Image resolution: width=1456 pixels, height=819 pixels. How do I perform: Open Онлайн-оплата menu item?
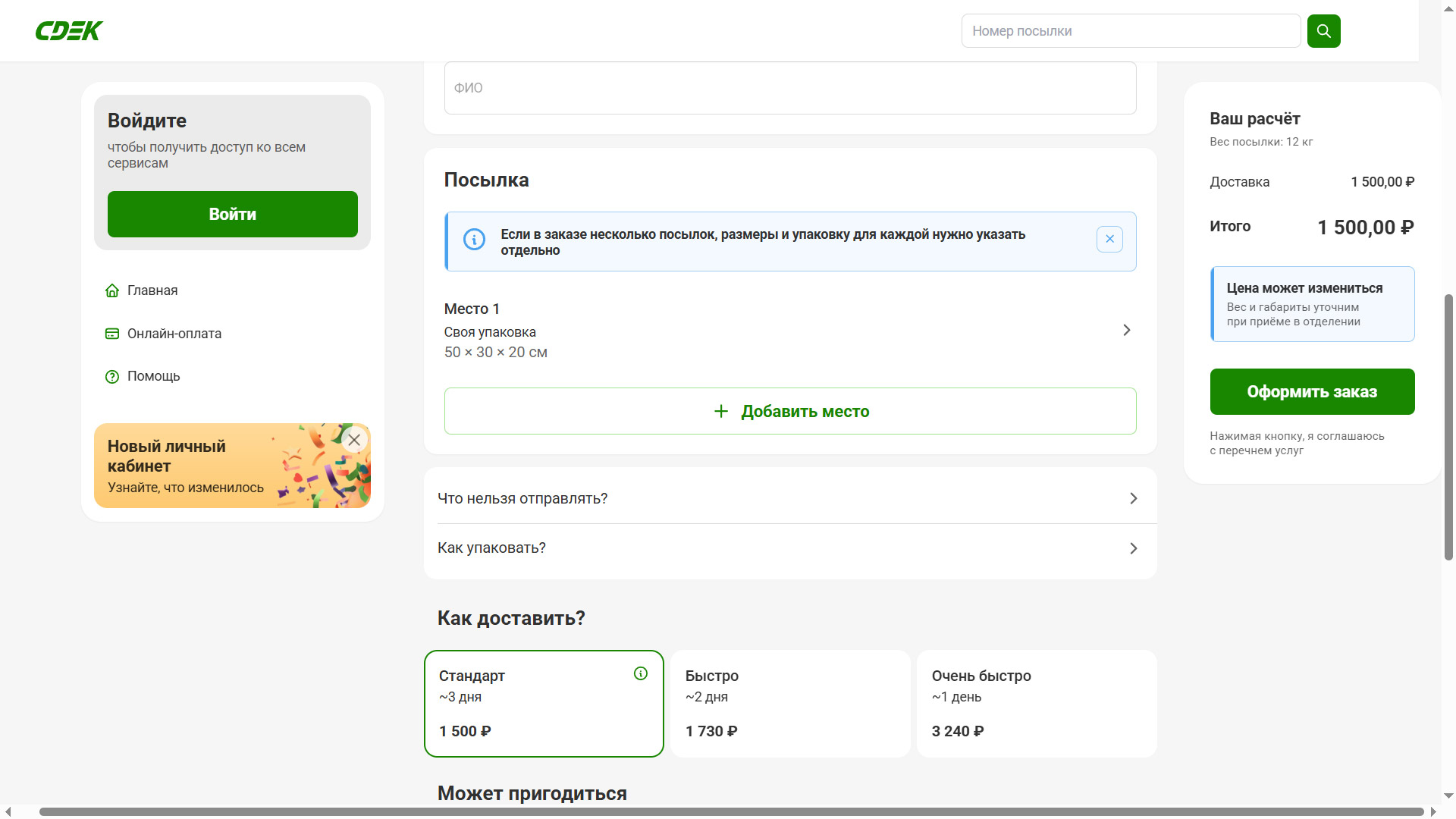coord(174,334)
